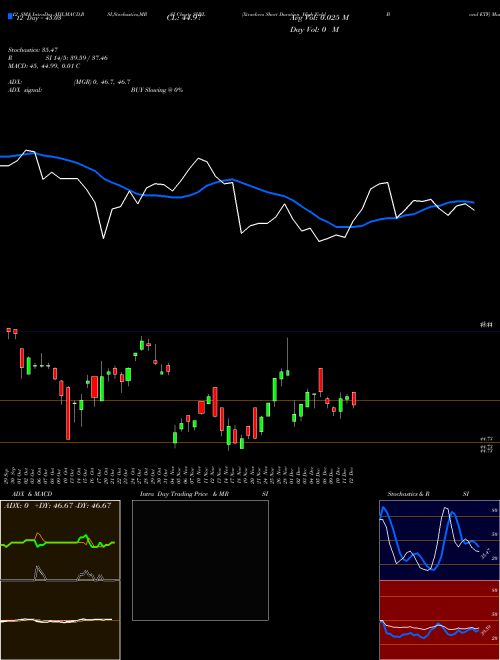Click the 'Avg Vol: 0.025 M' text

pos(319,18)
